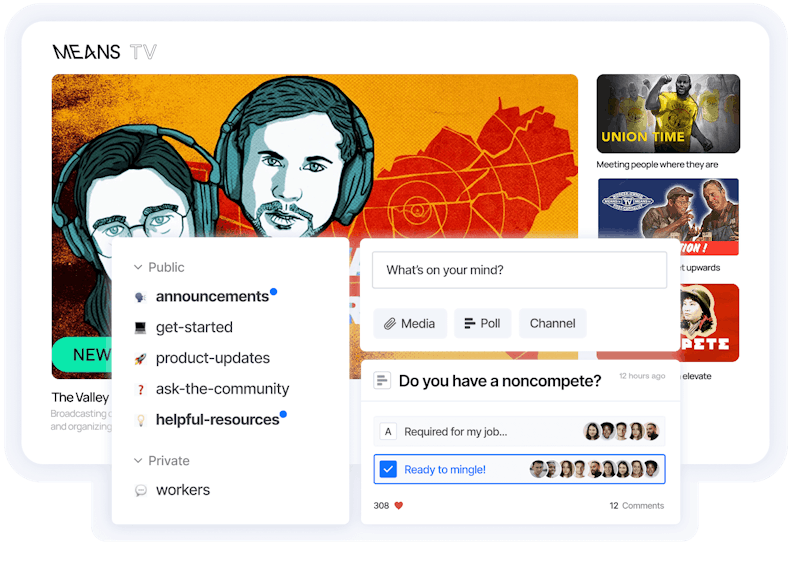Click the poll title Do you have a noncompete

[500, 381]
